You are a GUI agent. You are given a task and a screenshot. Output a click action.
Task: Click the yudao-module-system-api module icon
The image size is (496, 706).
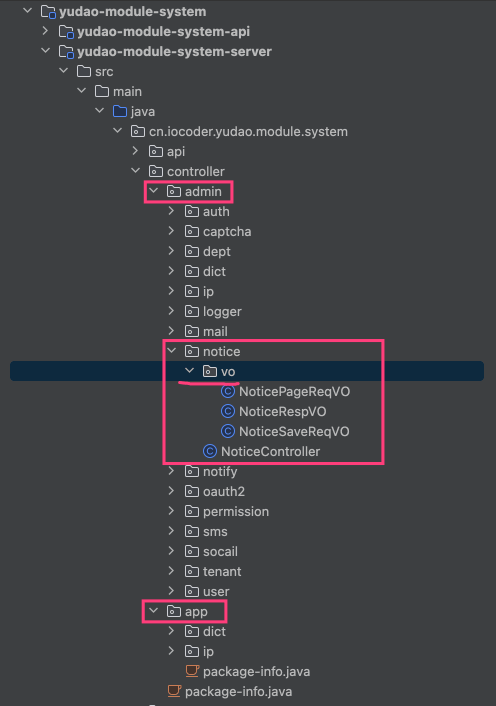pyautogui.click(x=66, y=32)
